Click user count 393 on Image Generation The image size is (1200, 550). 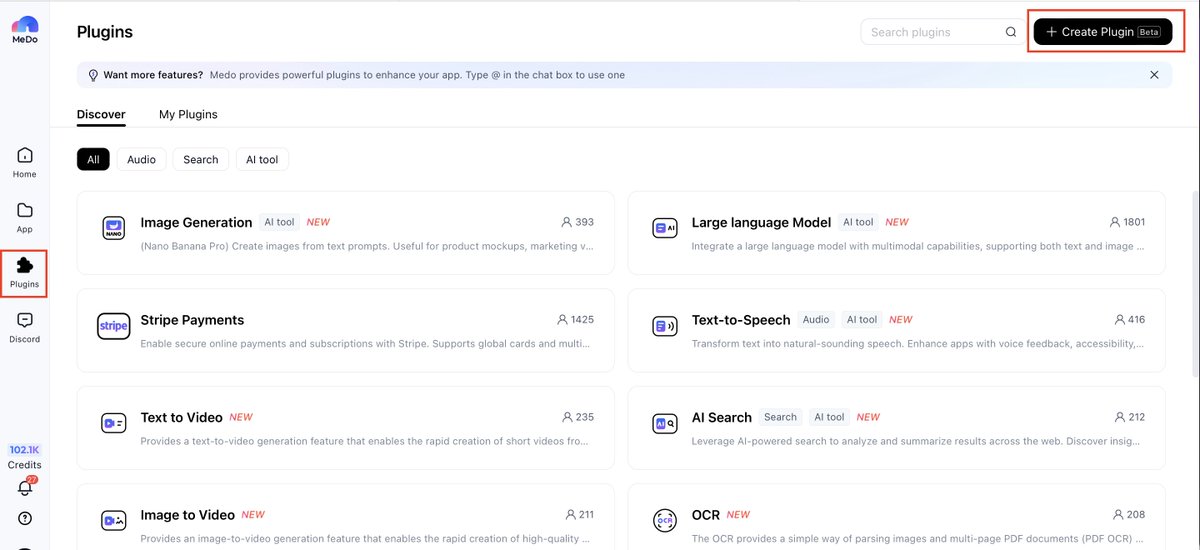click(578, 222)
